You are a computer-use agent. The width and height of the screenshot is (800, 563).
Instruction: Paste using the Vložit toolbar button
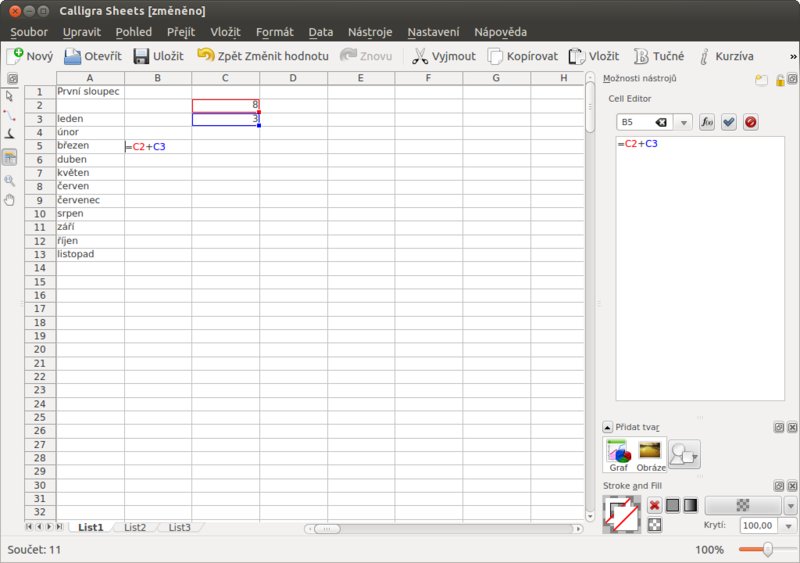point(594,56)
